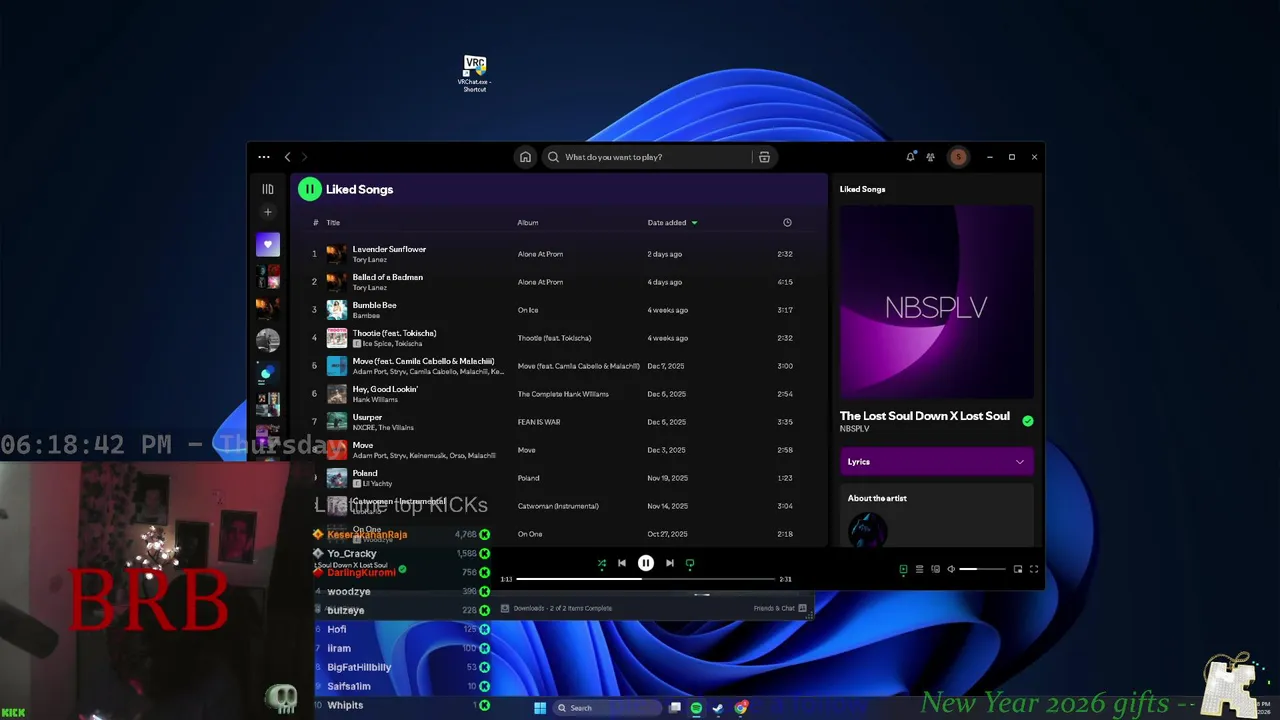Screen dimensions: 1280x720
Task: Open the Windows Start button
Action: coord(540,708)
